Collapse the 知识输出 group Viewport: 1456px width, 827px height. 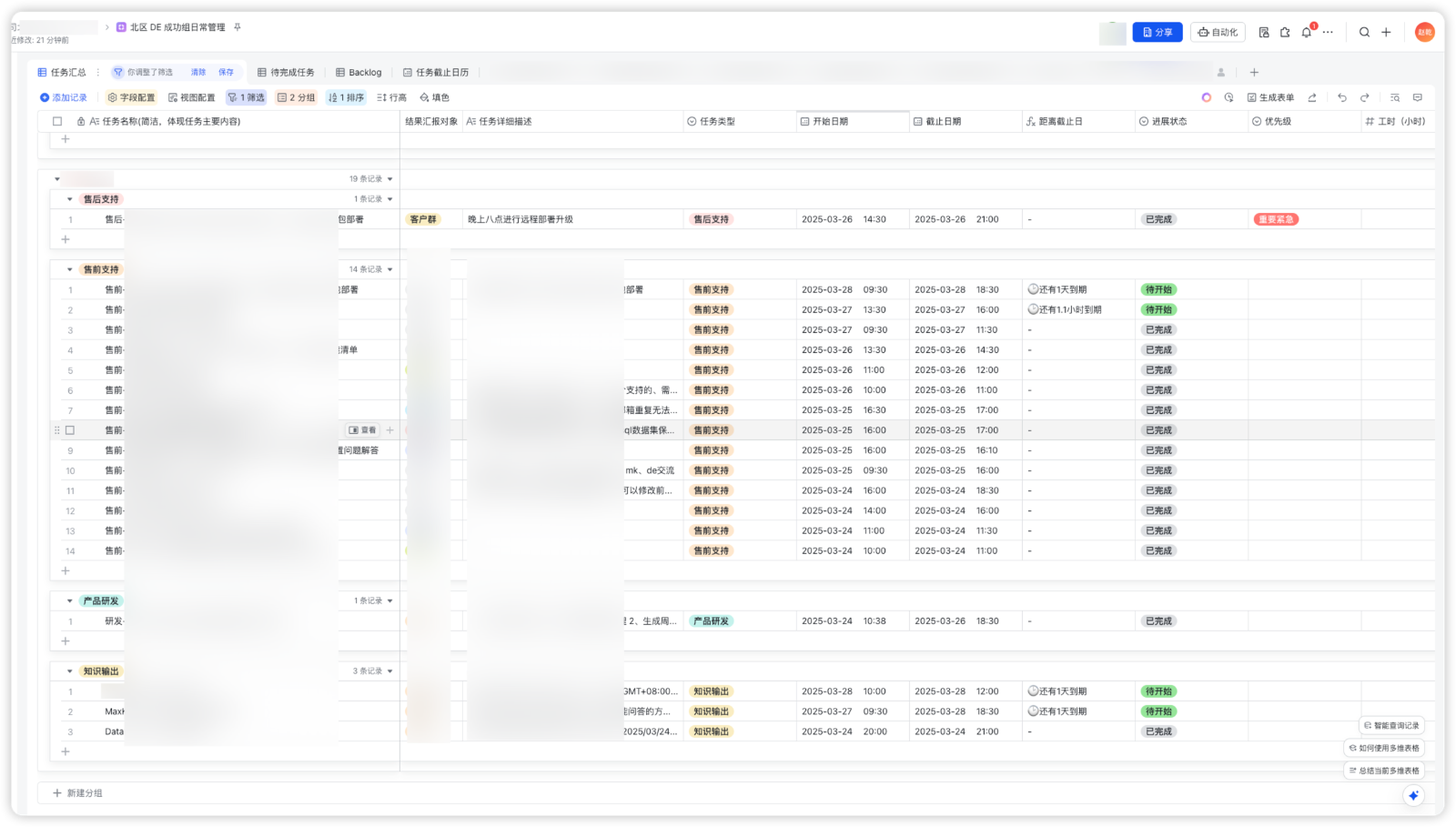pos(70,671)
